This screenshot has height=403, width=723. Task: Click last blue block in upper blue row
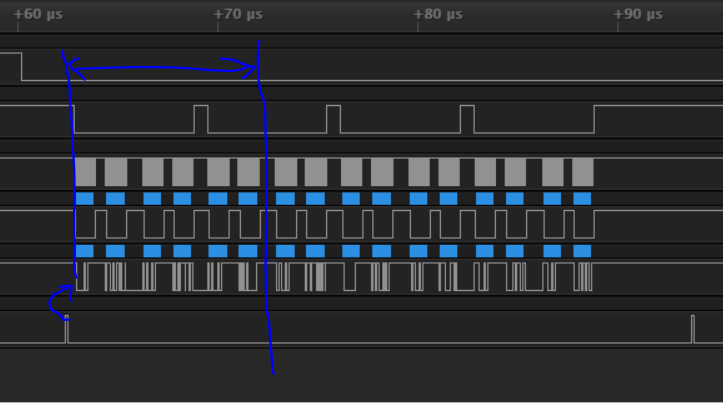[x=582, y=199]
